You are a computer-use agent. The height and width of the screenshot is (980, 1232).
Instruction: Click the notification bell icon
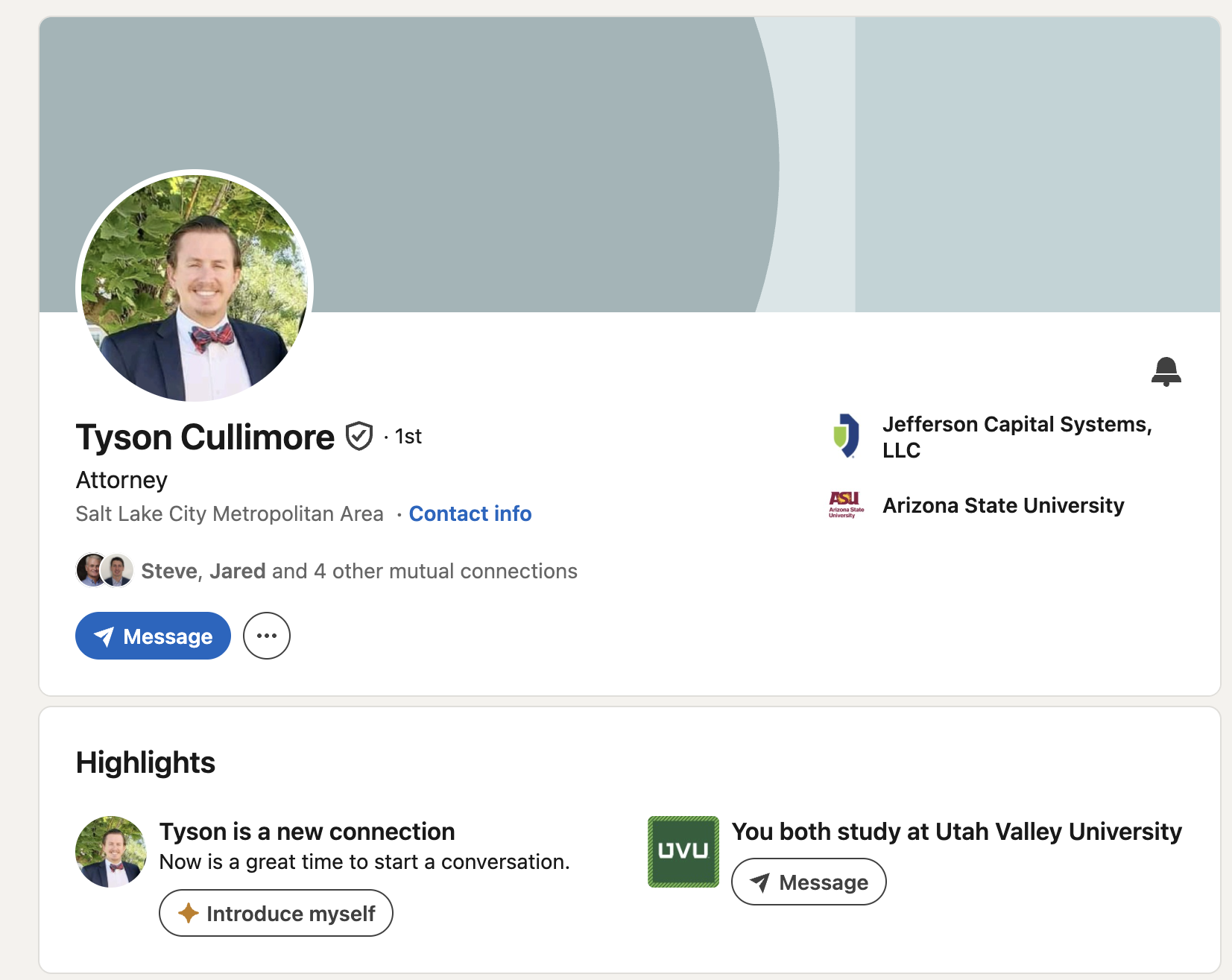1166,371
